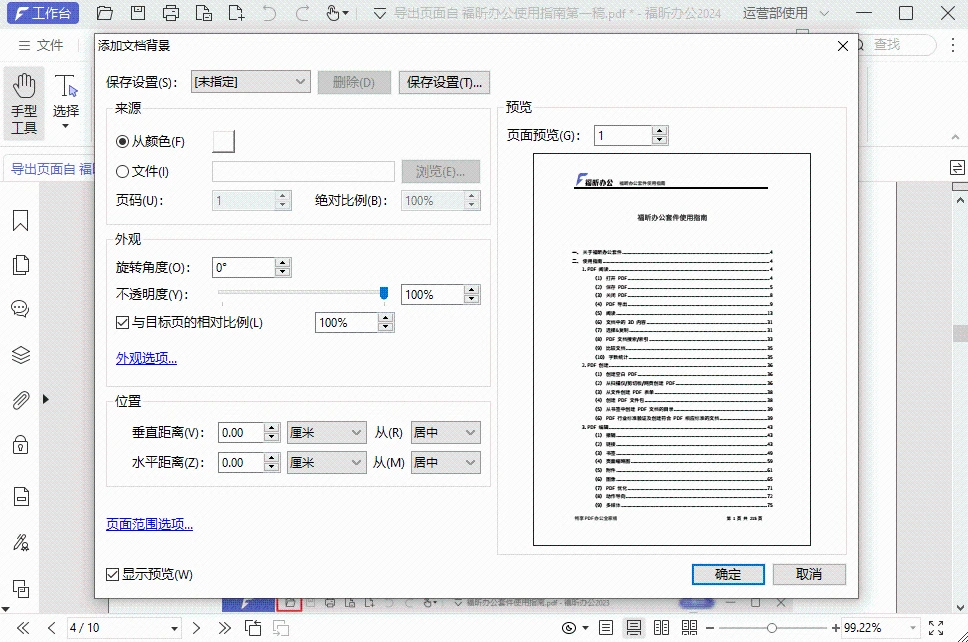Switch to two-page facing view icon
This screenshot has width=968, height=642.
(x=661, y=628)
